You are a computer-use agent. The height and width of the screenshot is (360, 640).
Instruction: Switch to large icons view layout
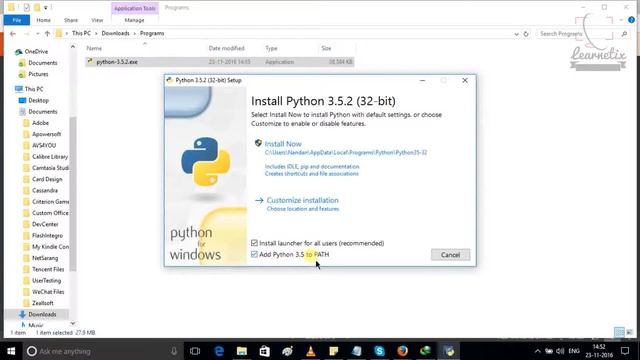click(x=630, y=332)
